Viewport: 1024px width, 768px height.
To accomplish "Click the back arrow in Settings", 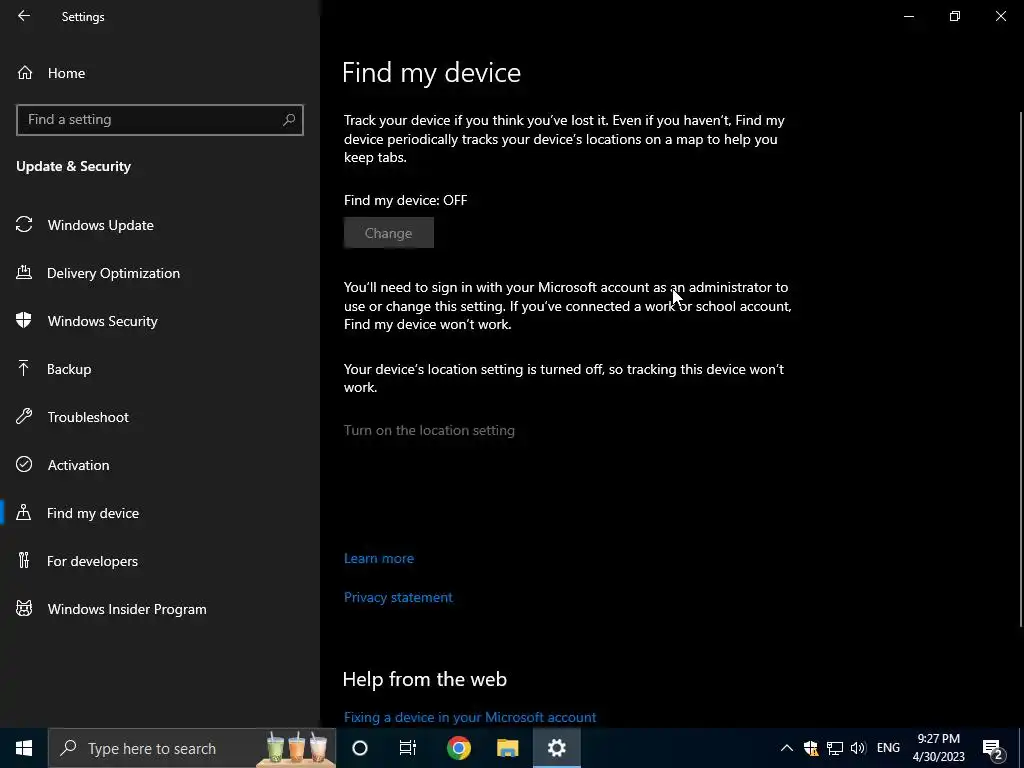I will coord(24,16).
